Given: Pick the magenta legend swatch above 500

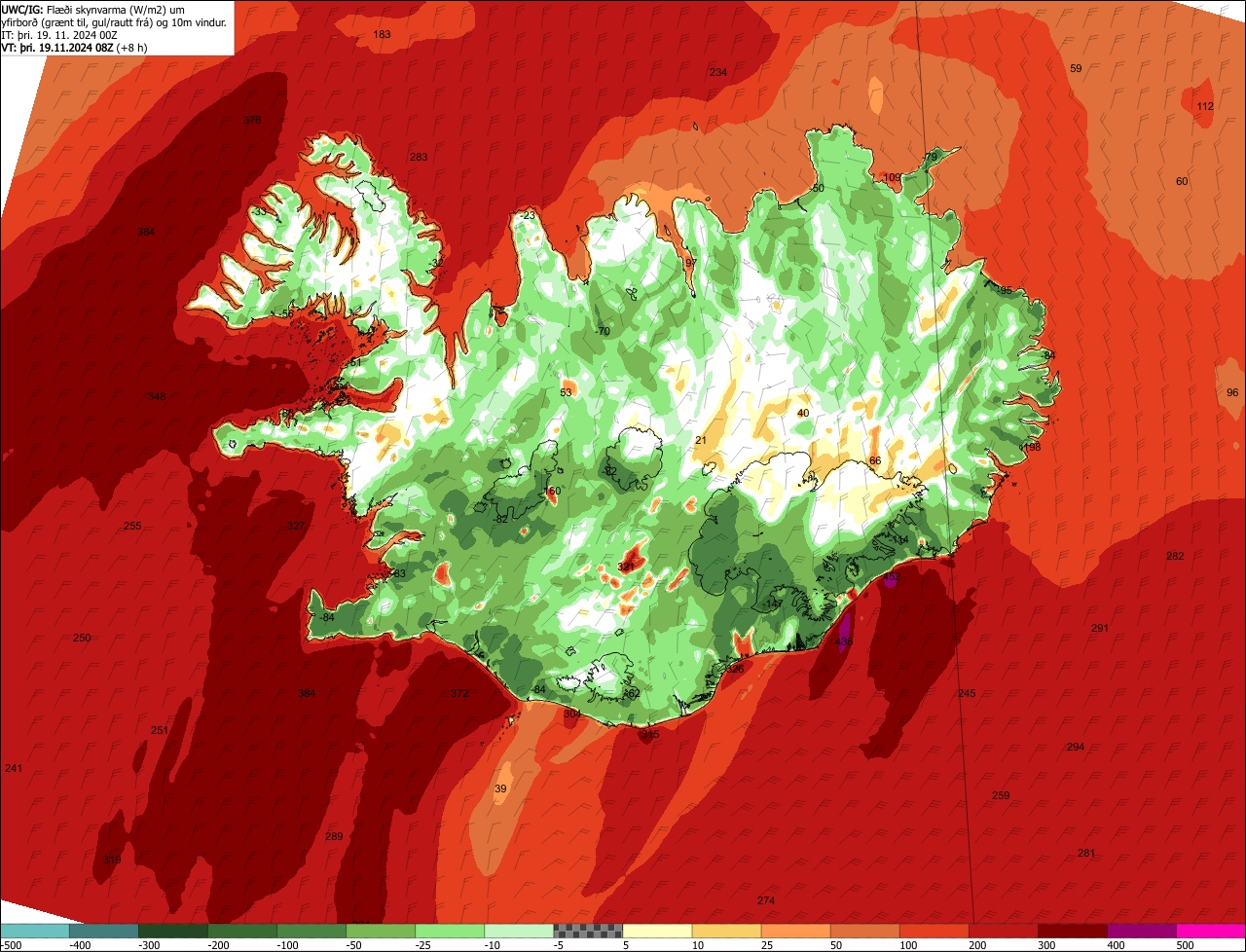Looking at the screenshot, I should click(x=1210, y=931).
